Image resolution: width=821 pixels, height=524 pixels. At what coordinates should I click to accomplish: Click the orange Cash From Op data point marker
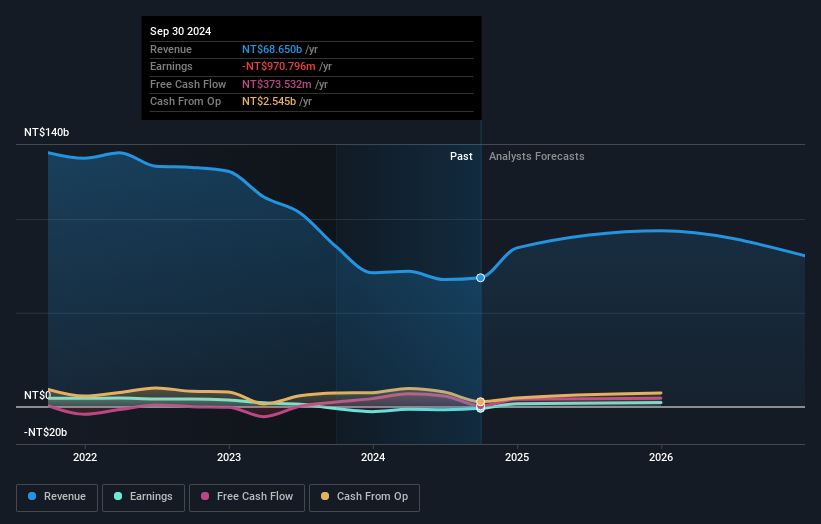480,402
